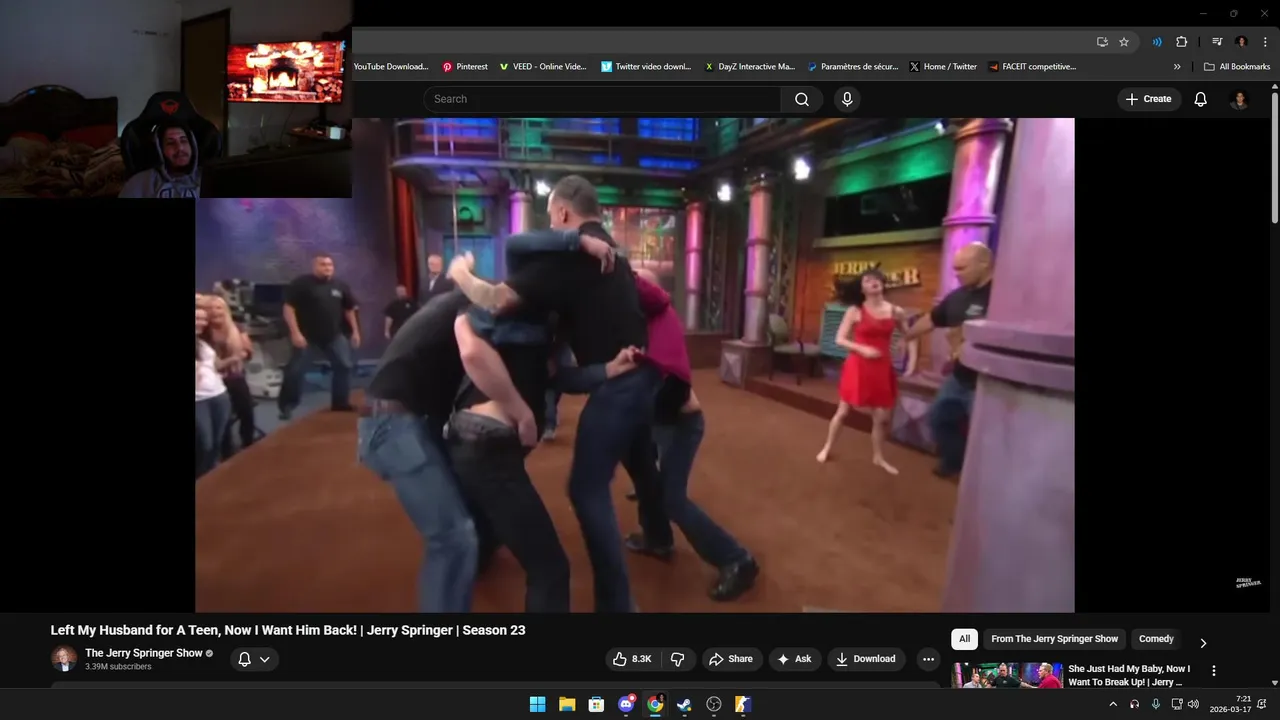Screen dimensions: 1280x720
Task: Open Discord from taskbar
Action: 626,704
